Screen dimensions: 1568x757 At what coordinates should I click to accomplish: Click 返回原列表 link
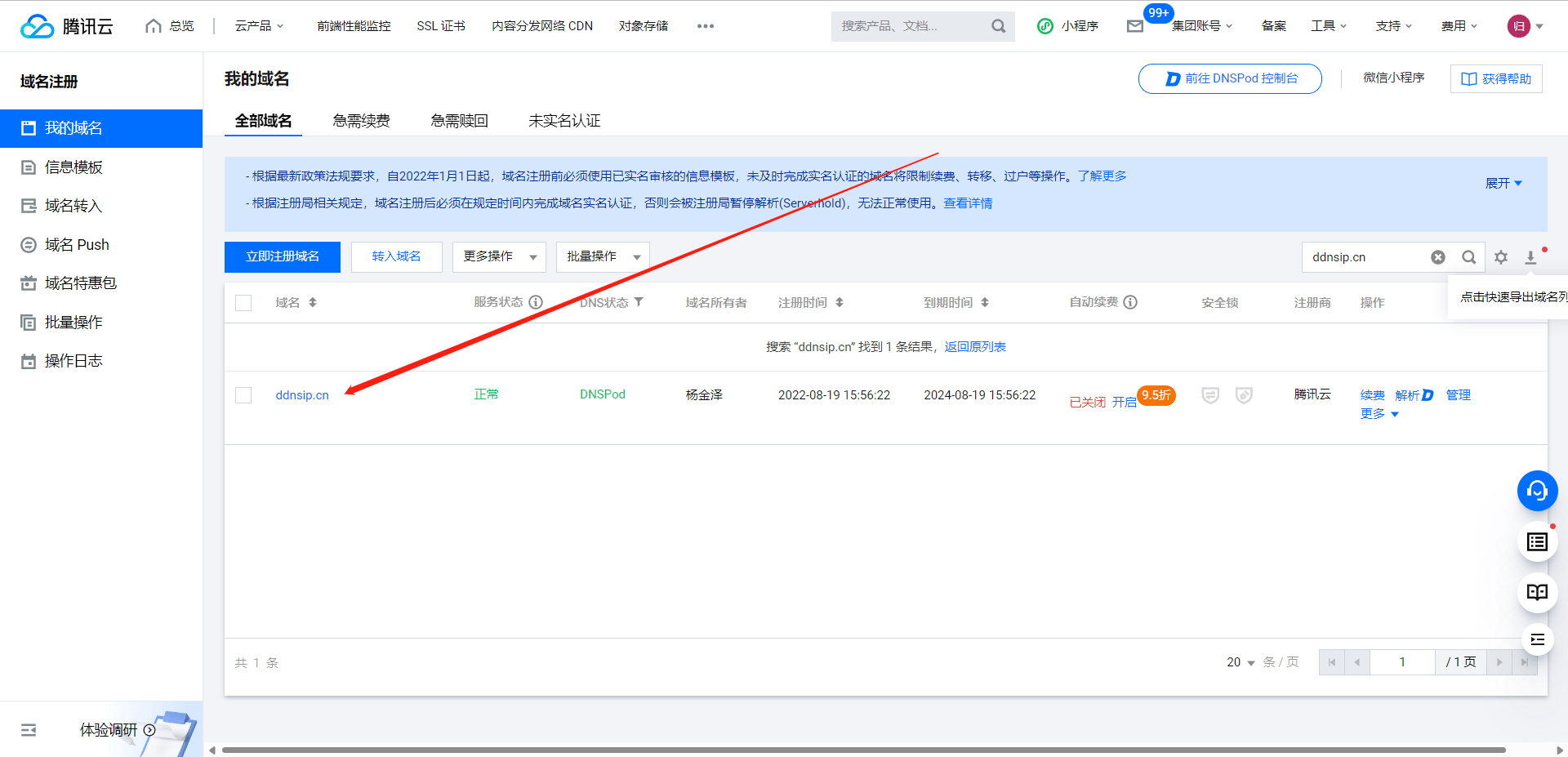click(x=975, y=347)
